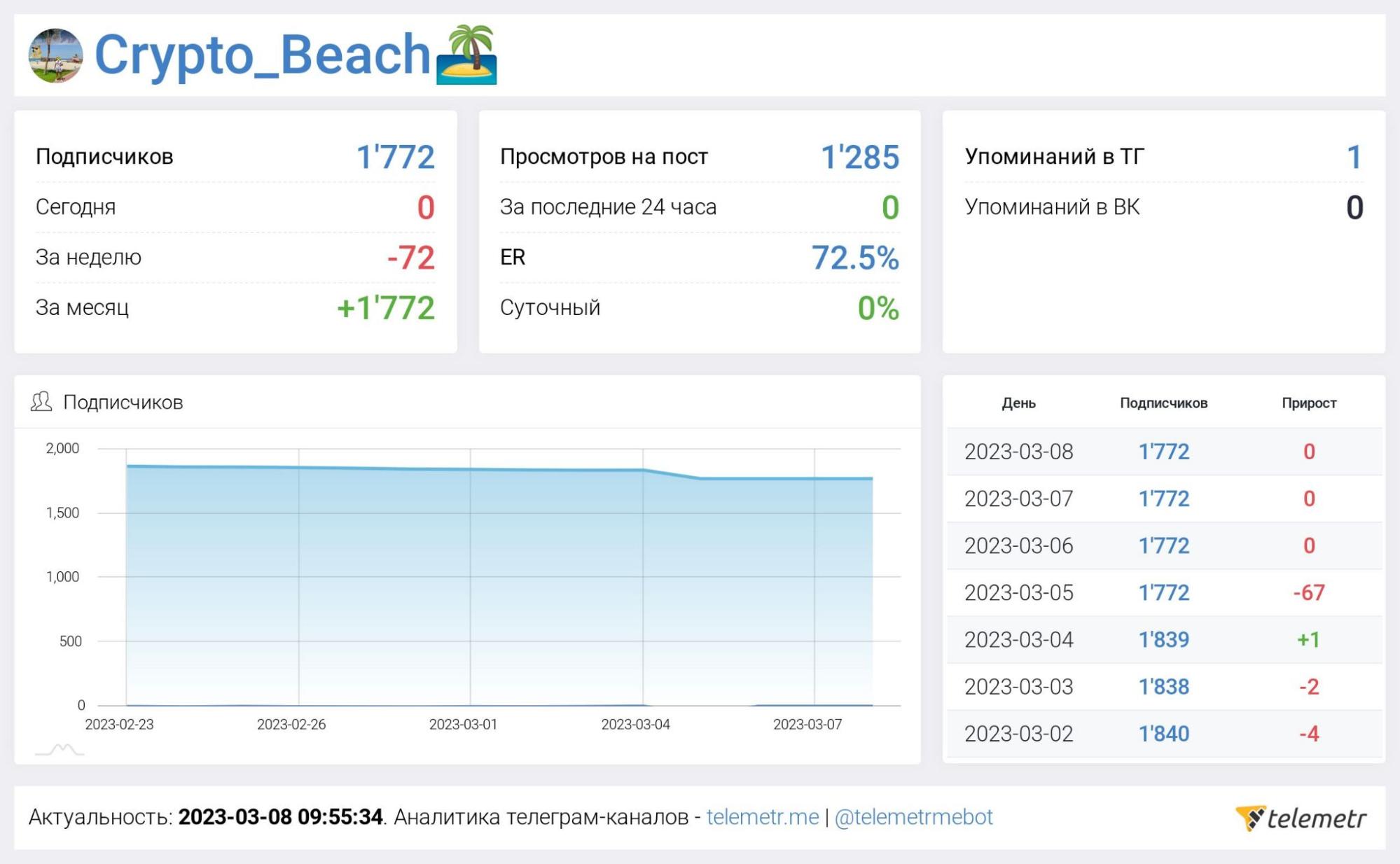Click the 2,000 y-axis label
The image size is (1400, 864).
pos(62,448)
